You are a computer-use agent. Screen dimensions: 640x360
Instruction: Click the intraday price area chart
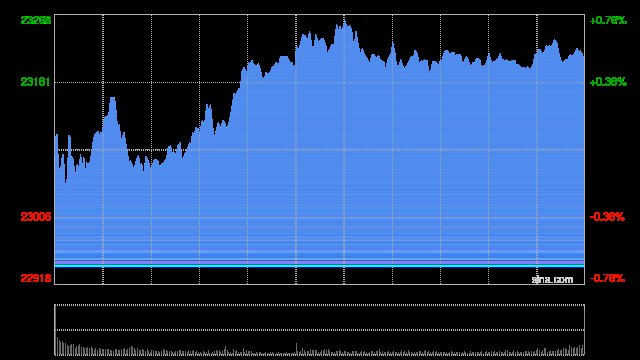tap(319, 149)
